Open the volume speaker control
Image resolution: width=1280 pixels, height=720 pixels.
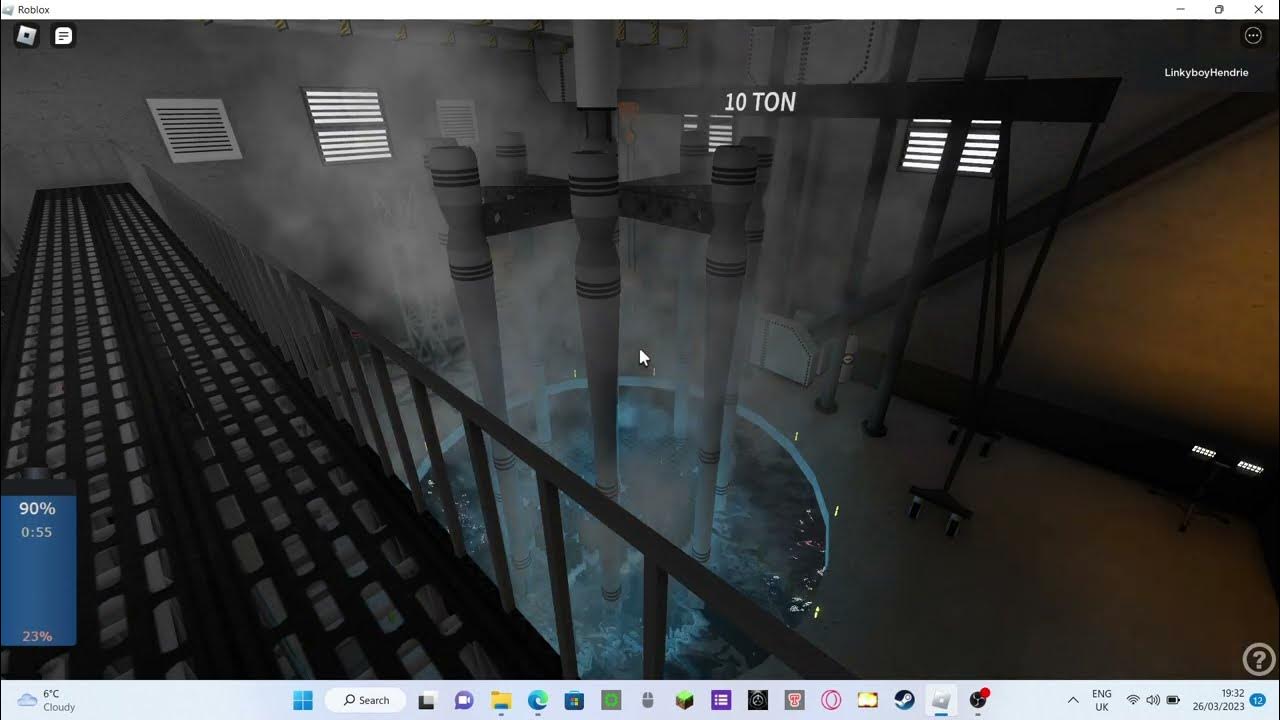click(1153, 700)
